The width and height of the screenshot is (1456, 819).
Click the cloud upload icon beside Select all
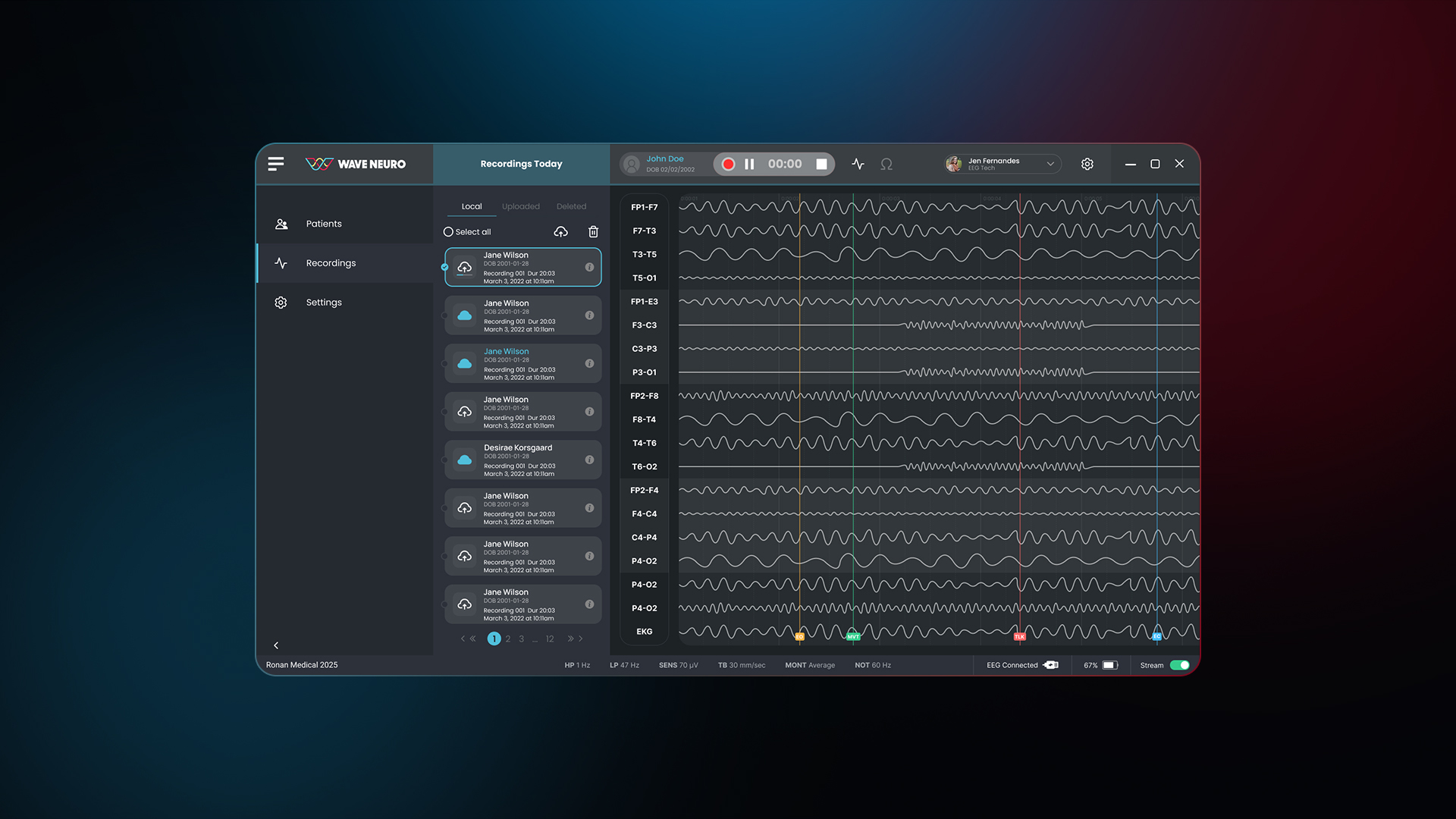click(561, 231)
